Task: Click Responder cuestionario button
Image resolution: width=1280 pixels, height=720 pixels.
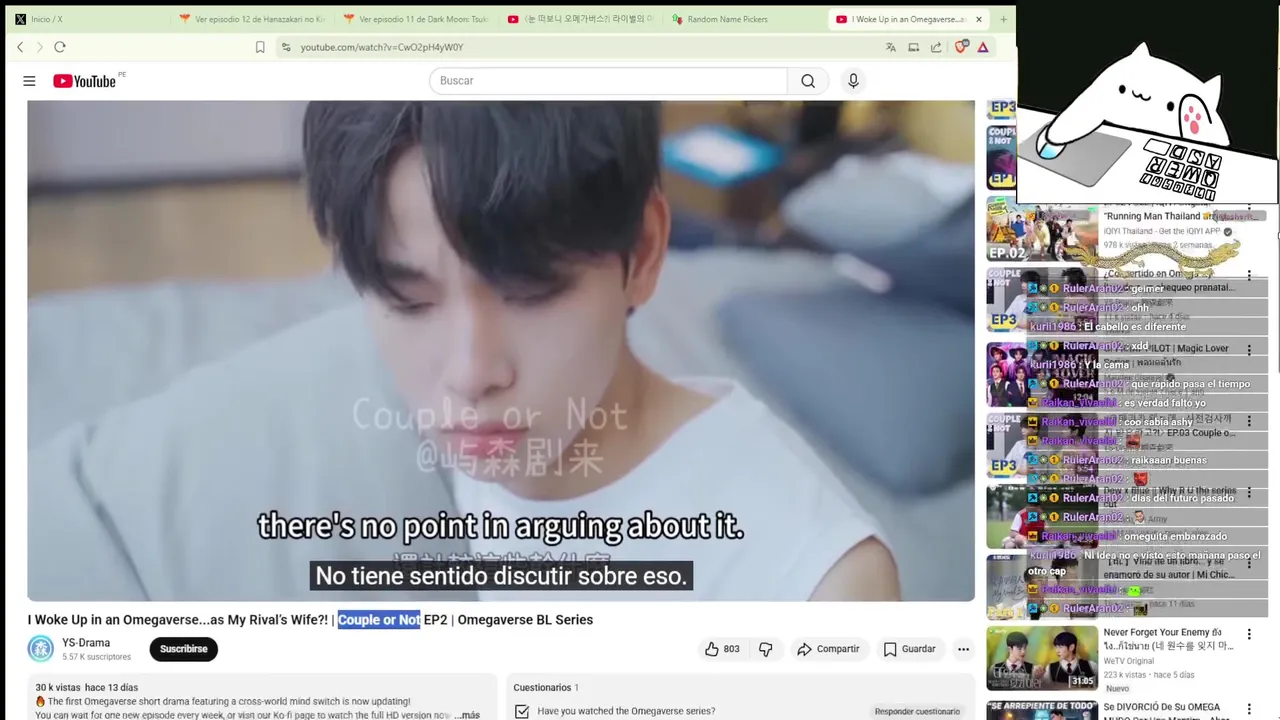Action: pyautogui.click(x=917, y=712)
